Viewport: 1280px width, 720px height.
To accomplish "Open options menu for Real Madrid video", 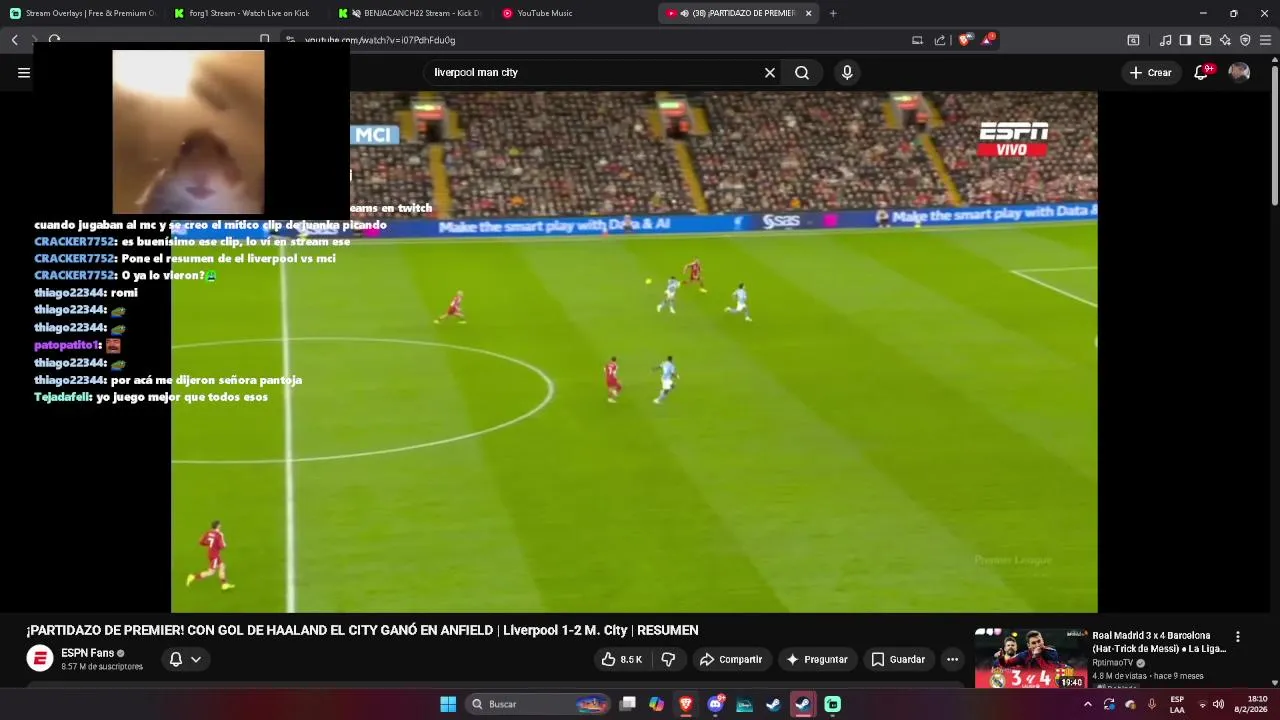I will pyautogui.click(x=1238, y=637).
